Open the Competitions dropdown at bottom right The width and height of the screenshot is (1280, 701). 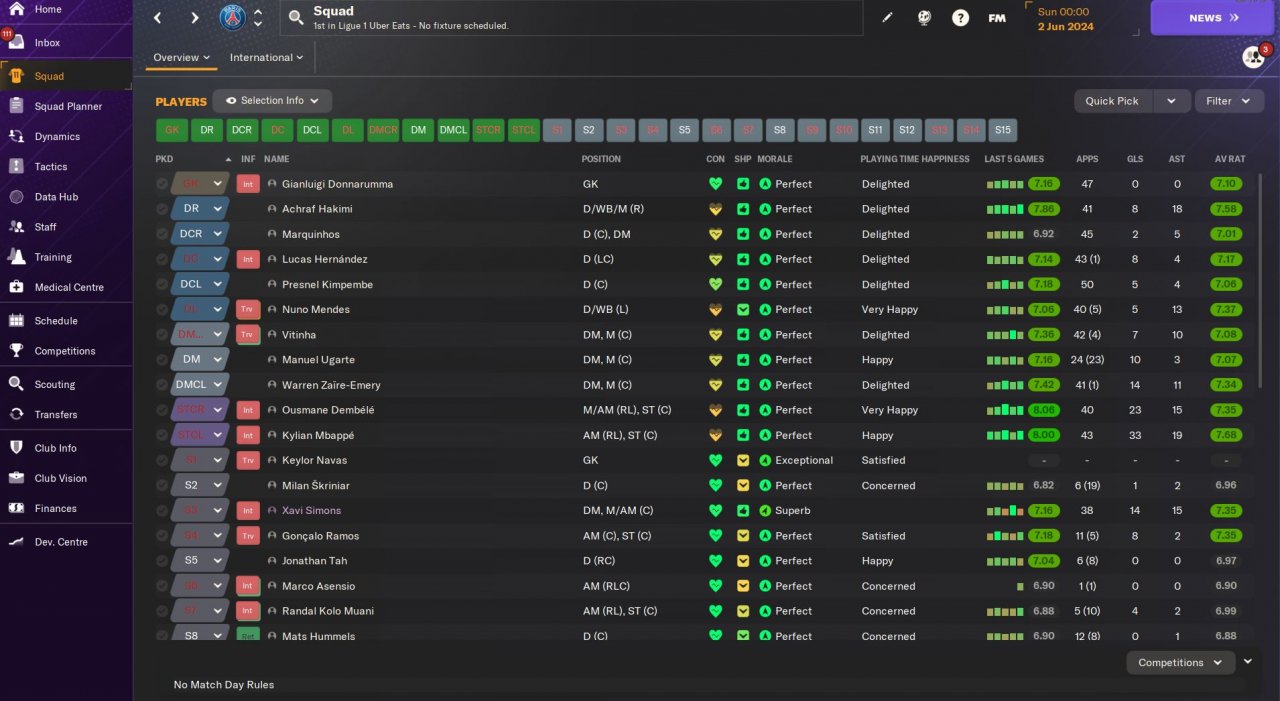click(1181, 662)
